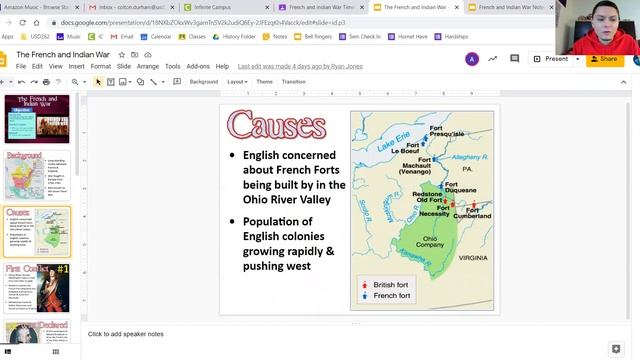Open the Slide menu
Image resolution: width=640 pixels, height=360 pixels.
point(124,66)
